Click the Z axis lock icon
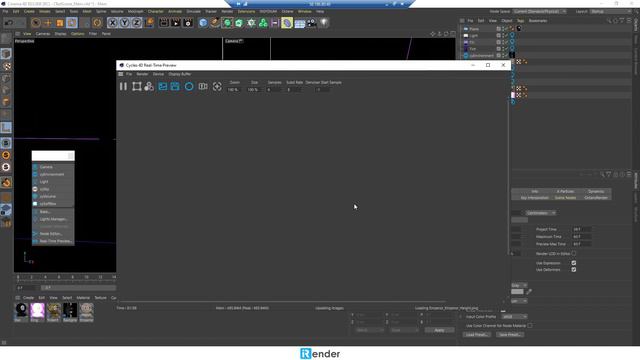 click(136, 23)
